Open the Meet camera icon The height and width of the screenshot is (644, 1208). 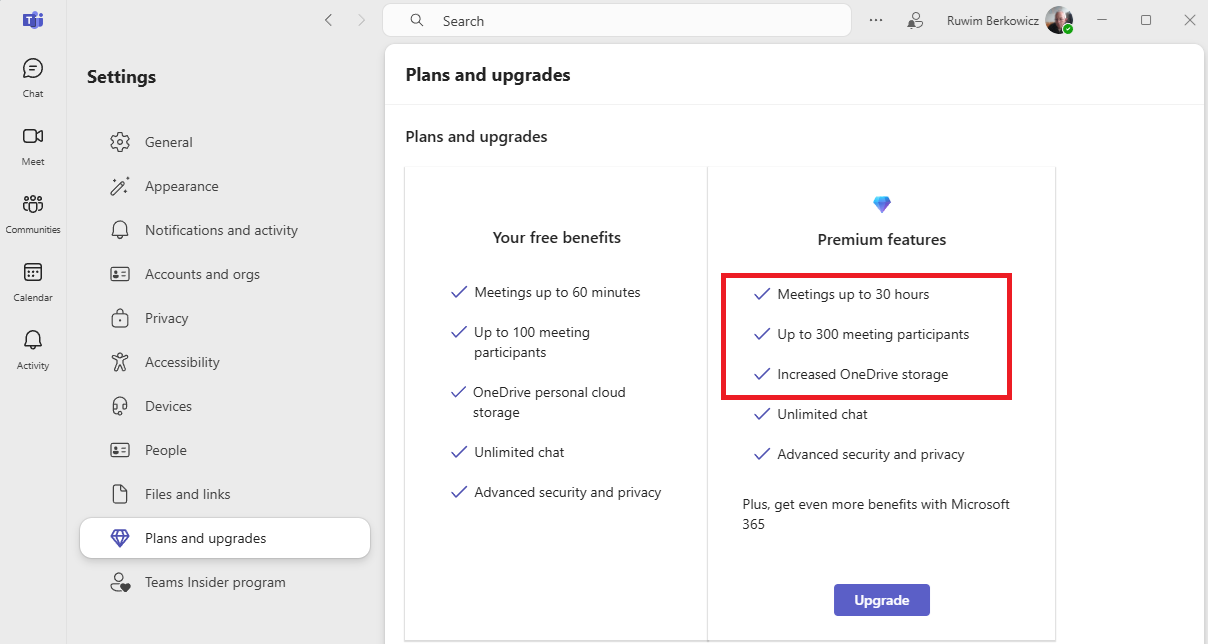click(33, 144)
